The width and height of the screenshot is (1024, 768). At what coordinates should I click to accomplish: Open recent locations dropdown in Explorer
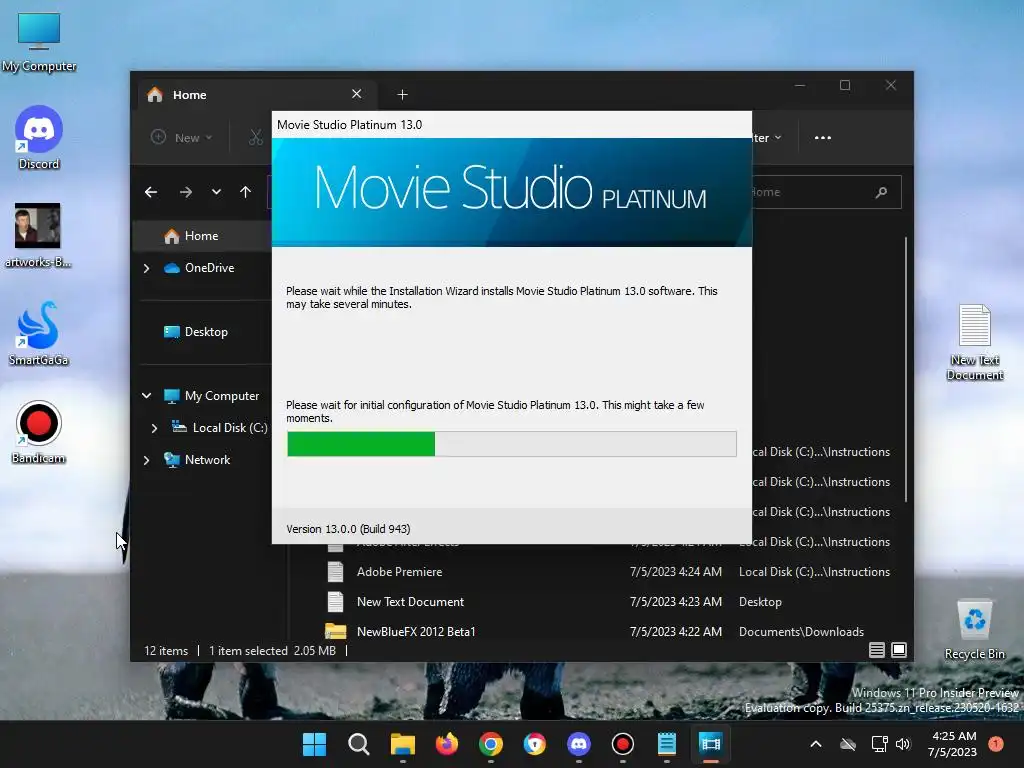pyautogui.click(x=216, y=192)
